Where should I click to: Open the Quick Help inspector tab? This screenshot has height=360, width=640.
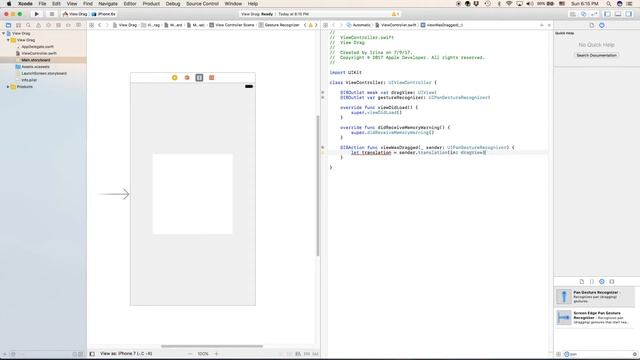pos(602,25)
